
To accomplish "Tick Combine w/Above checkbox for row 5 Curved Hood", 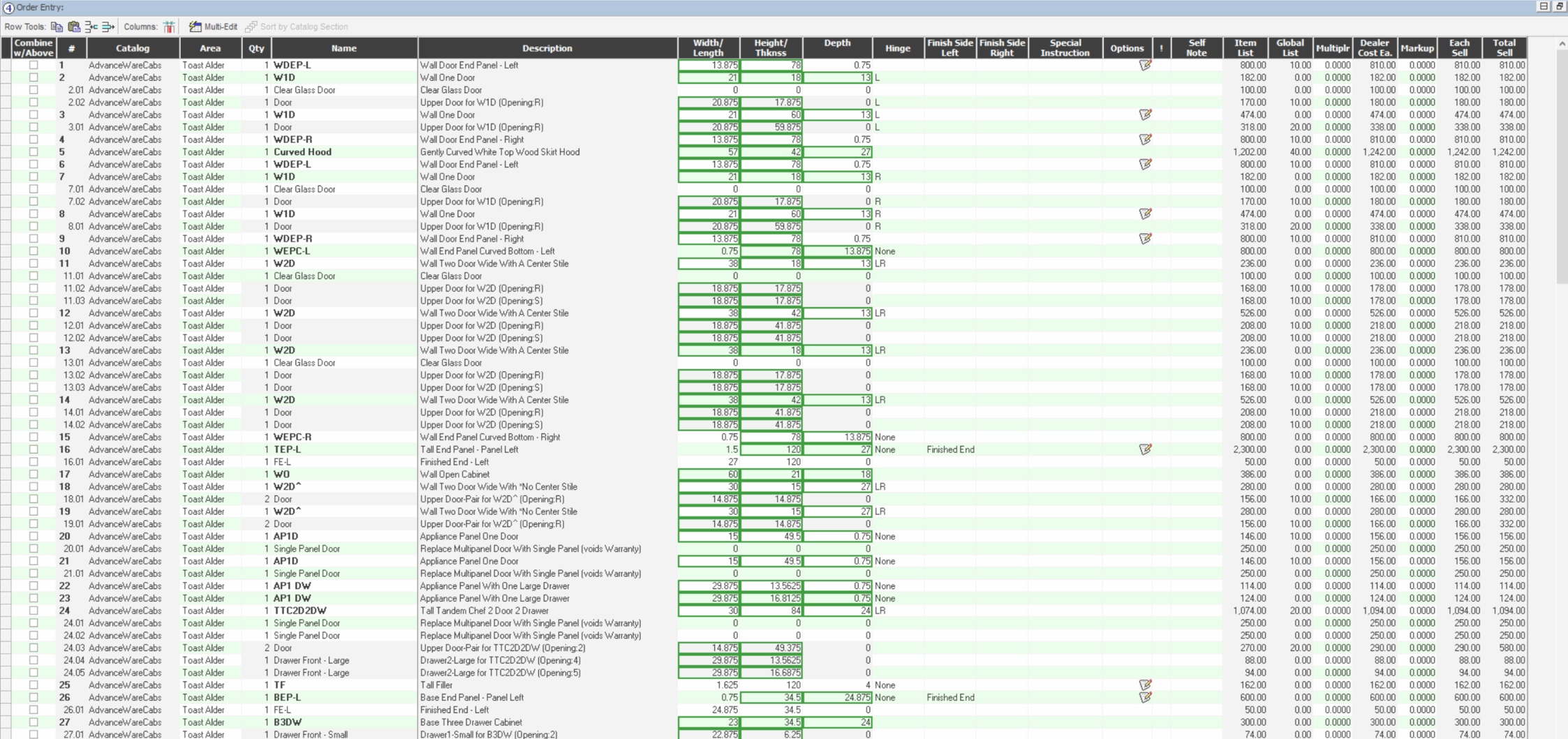I will coord(34,151).
